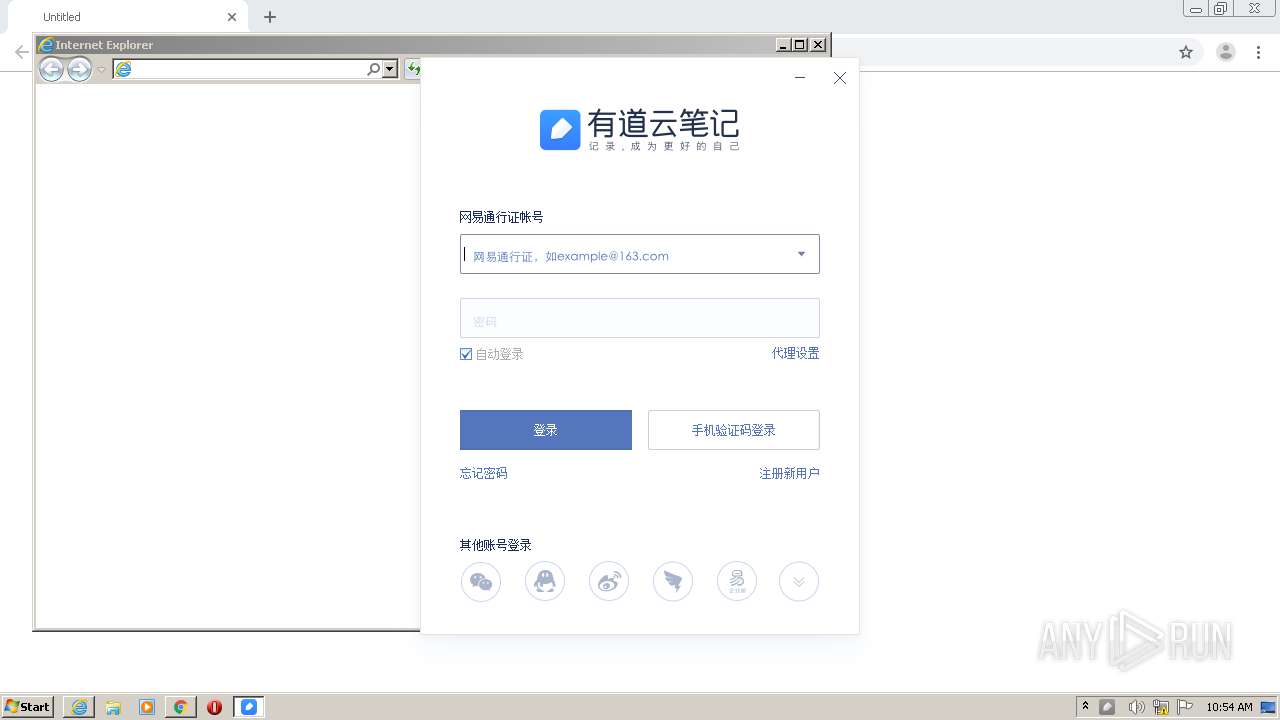Open the Chrome three-dot menu
Image resolution: width=1280 pixels, height=720 pixels.
click(x=1258, y=52)
